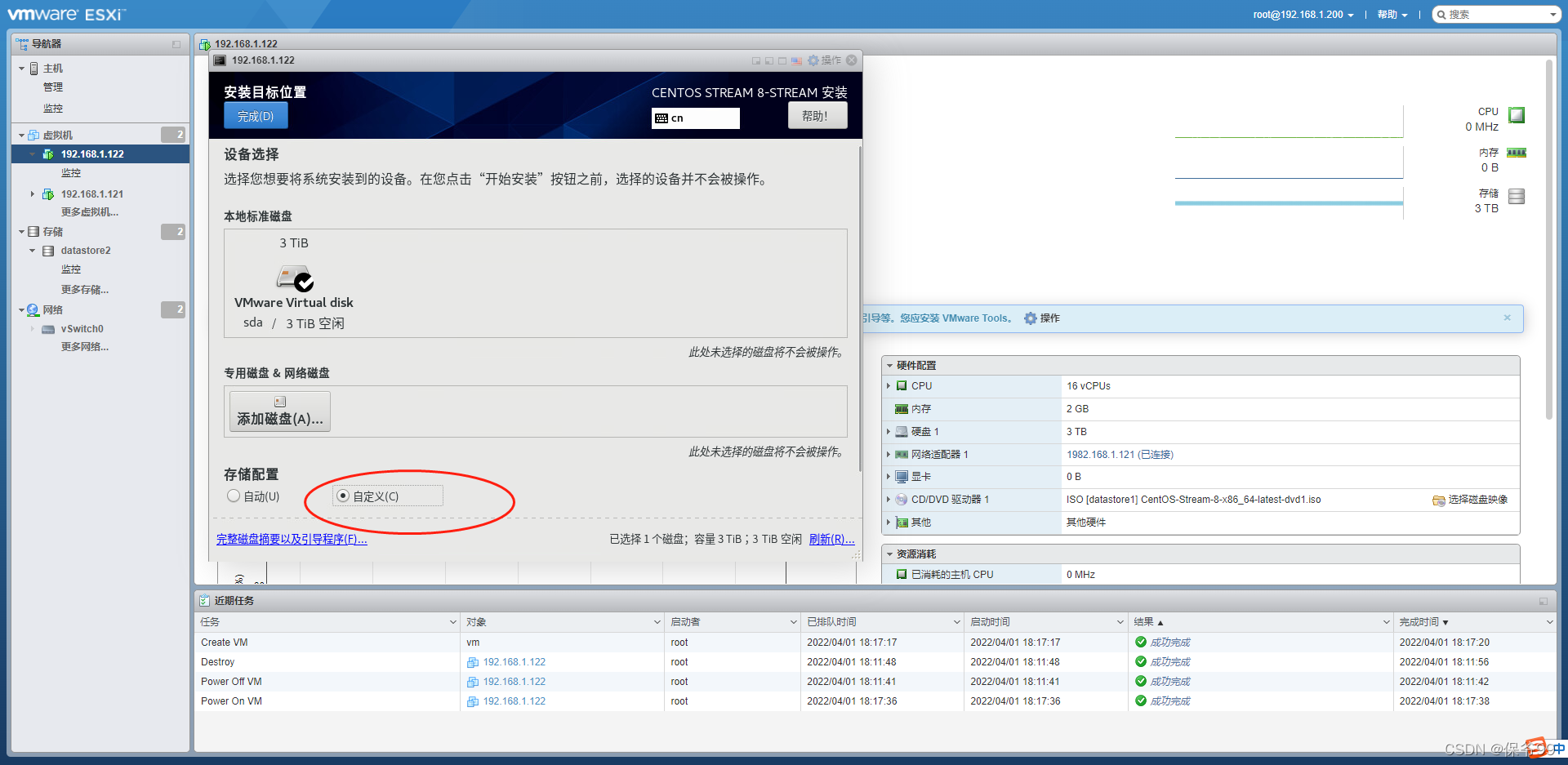Click the datastore2 storage icon

48,251
